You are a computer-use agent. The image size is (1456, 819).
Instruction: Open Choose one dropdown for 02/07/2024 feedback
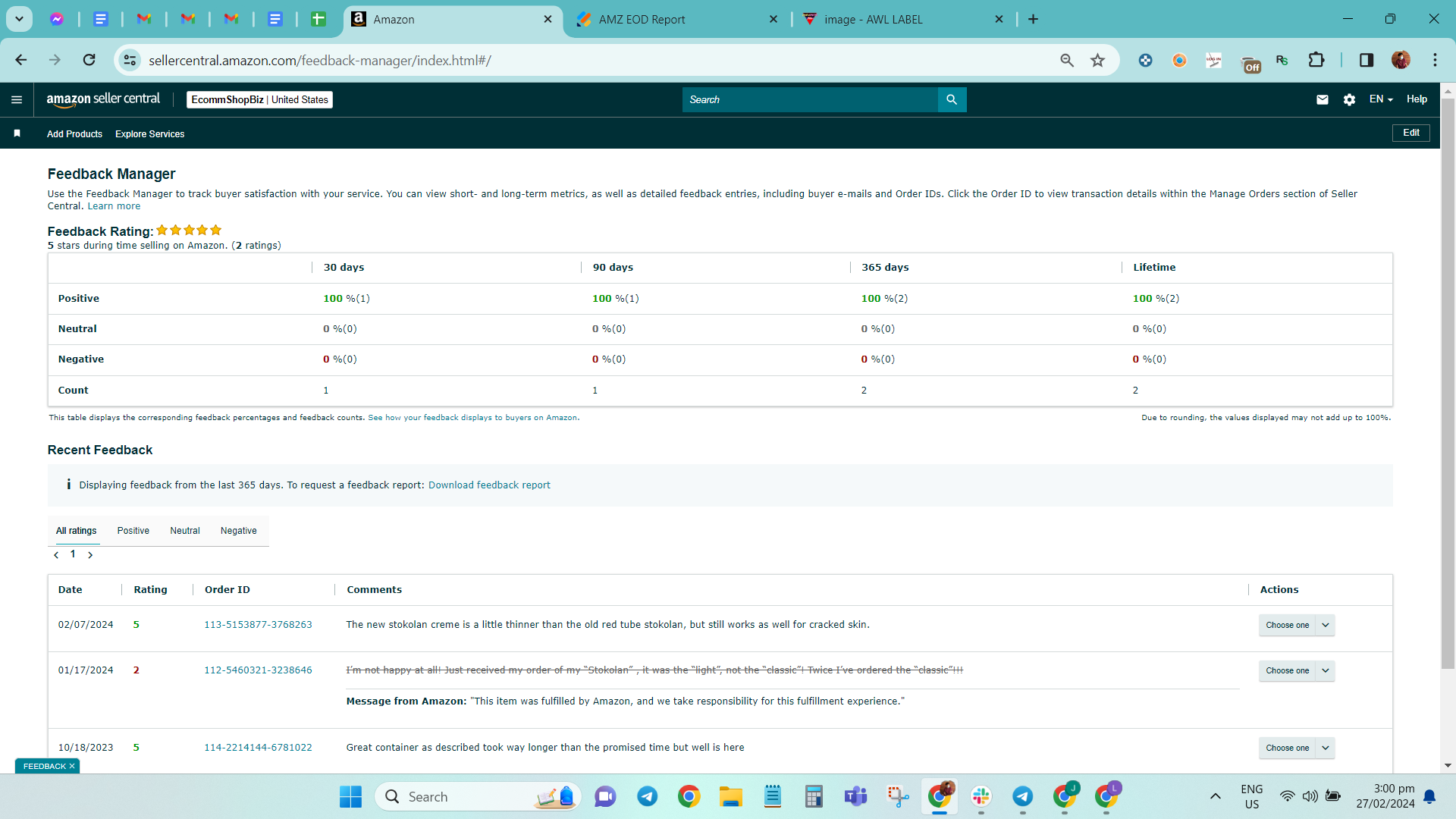(x=1296, y=625)
